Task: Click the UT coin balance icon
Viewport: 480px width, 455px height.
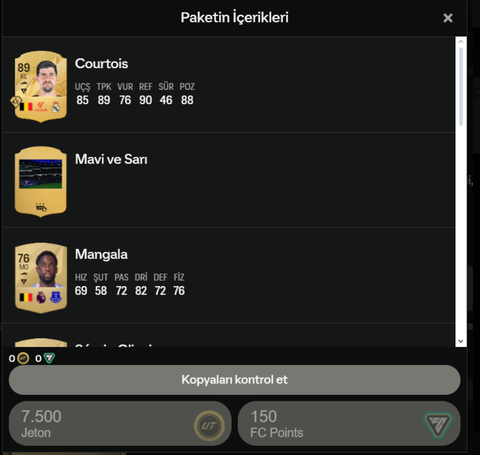Action: (x=23, y=358)
